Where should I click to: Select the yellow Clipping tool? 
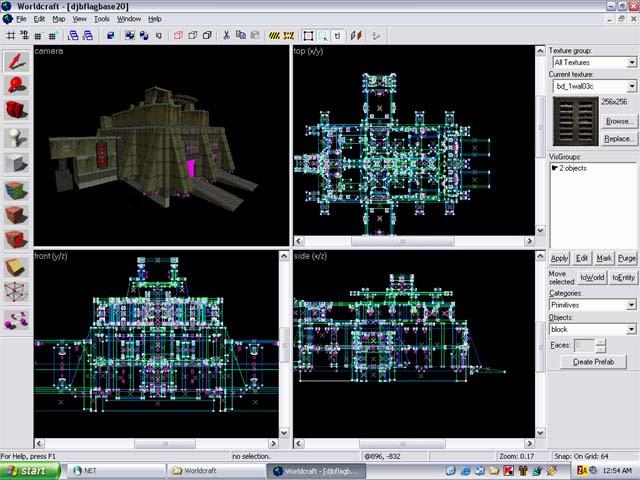tap(16, 267)
